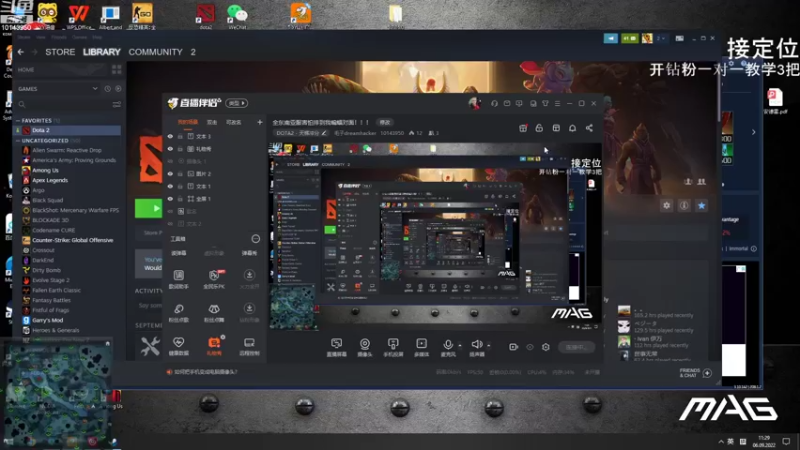Viewport: 800px width, 450px height.
Task: Click the favorite star icon on Dota 2 page
Action: pos(702,206)
